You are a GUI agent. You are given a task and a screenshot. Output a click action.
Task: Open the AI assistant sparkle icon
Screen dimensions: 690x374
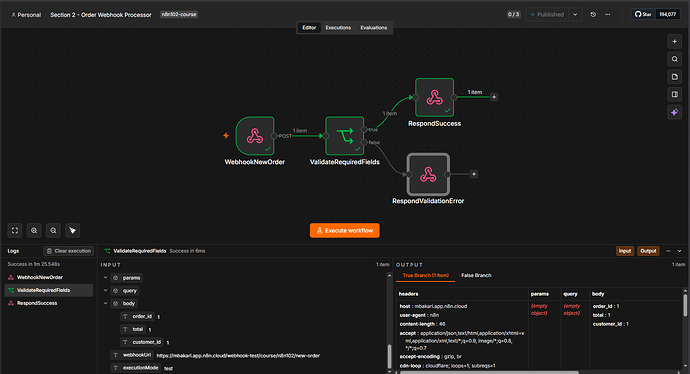pos(675,112)
